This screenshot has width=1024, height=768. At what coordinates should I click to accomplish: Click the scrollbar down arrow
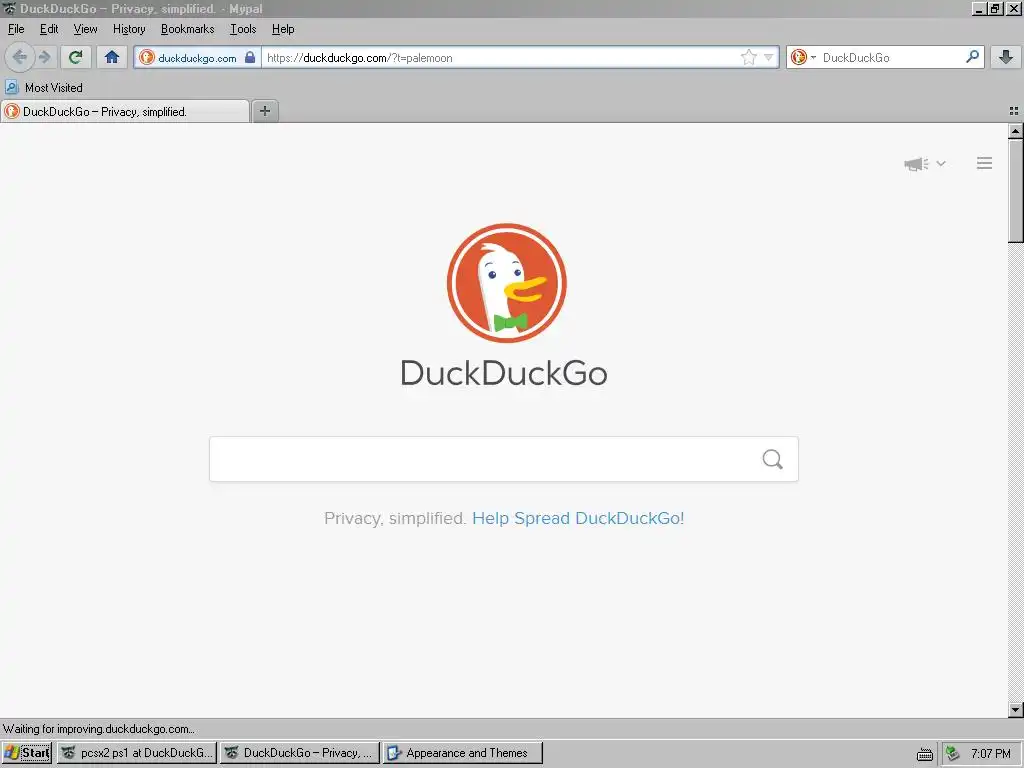tap(1015, 709)
